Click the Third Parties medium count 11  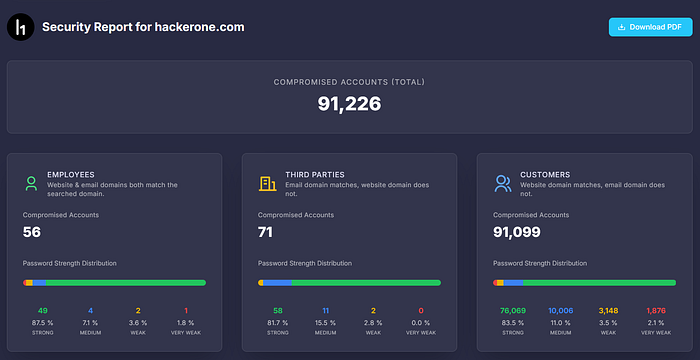[325, 311]
